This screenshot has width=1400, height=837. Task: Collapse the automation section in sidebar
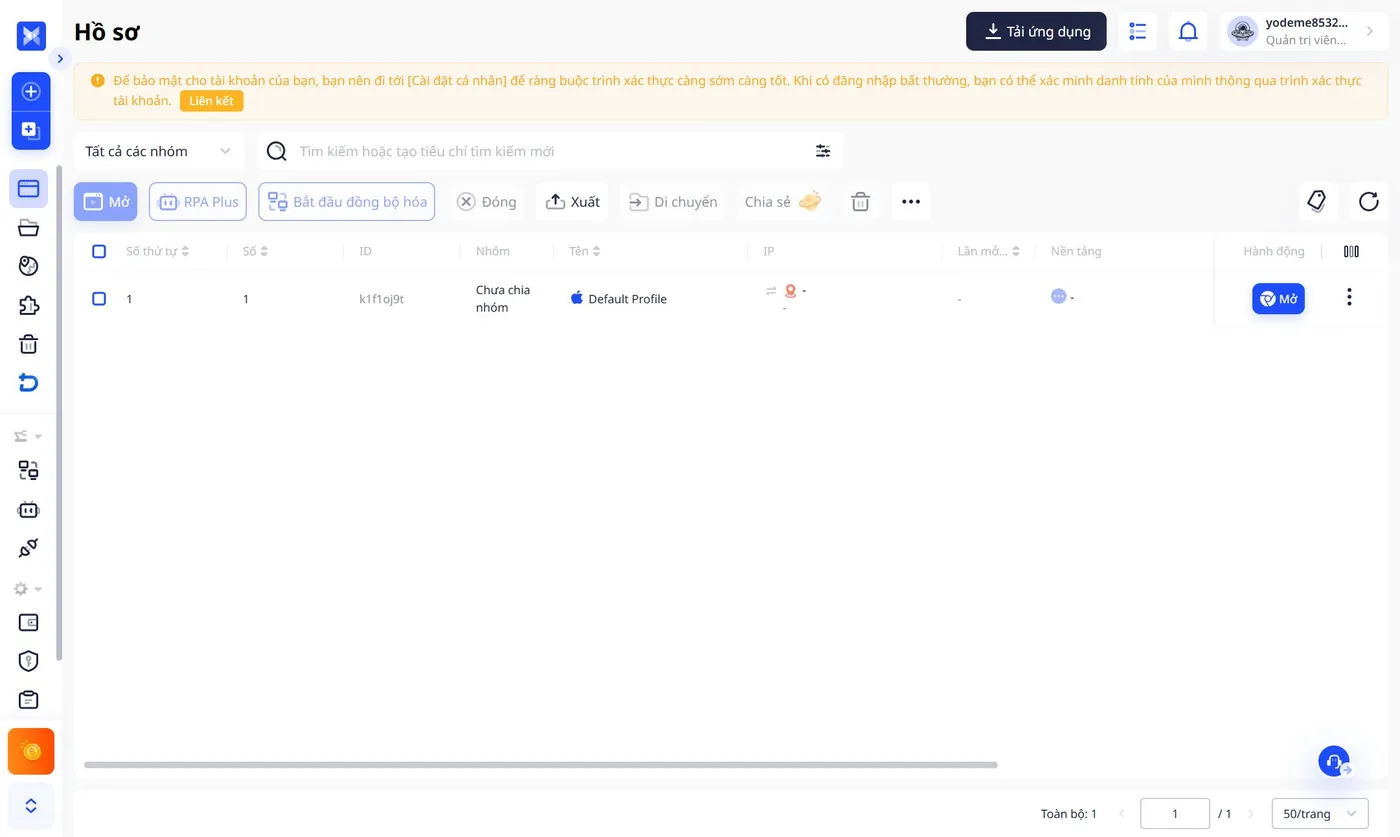27,436
